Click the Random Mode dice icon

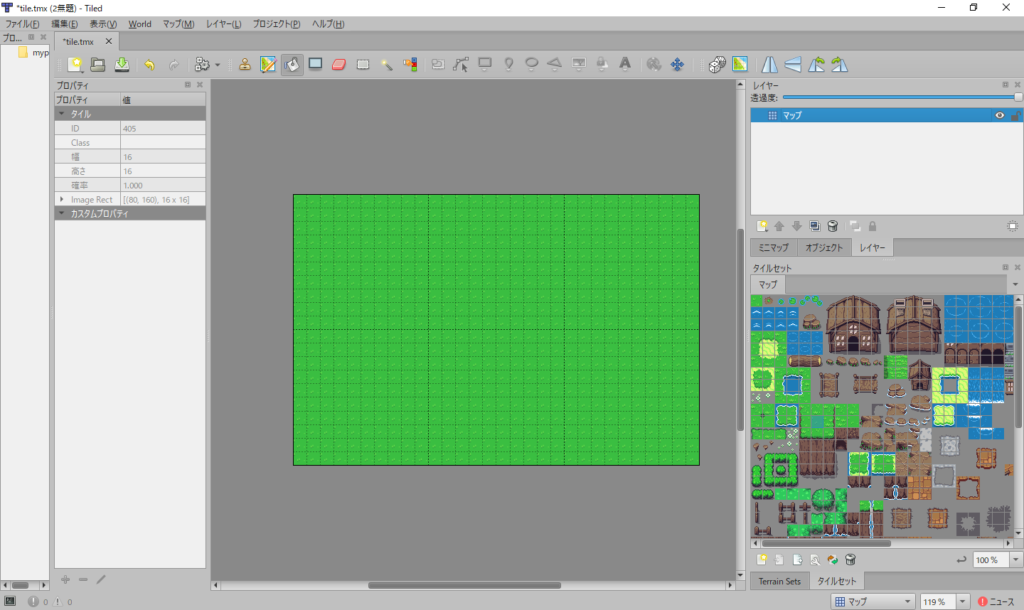point(716,64)
